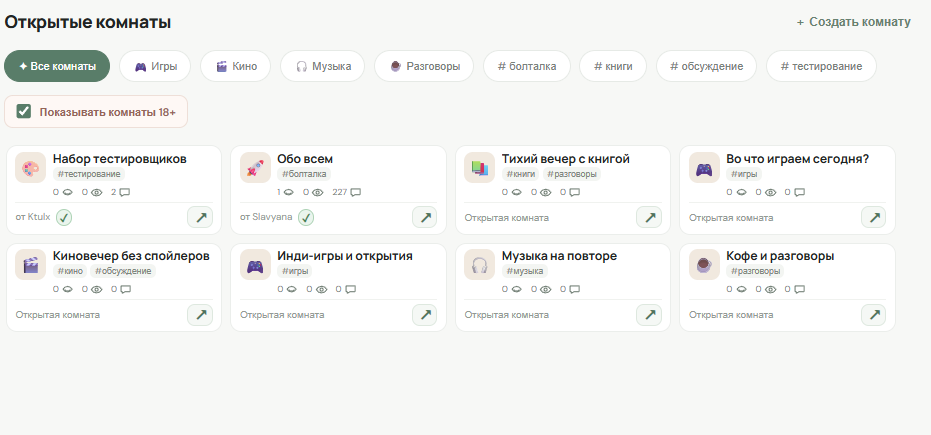Open the Киновечер без спойлеров arrow

[200, 315]
